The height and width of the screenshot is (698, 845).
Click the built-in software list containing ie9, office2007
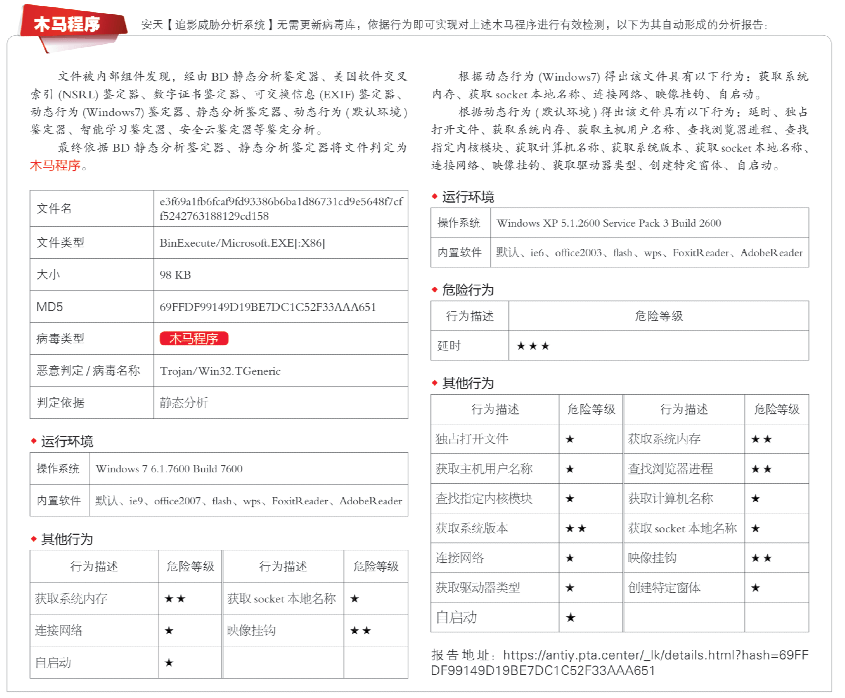[x=248, y=501]
